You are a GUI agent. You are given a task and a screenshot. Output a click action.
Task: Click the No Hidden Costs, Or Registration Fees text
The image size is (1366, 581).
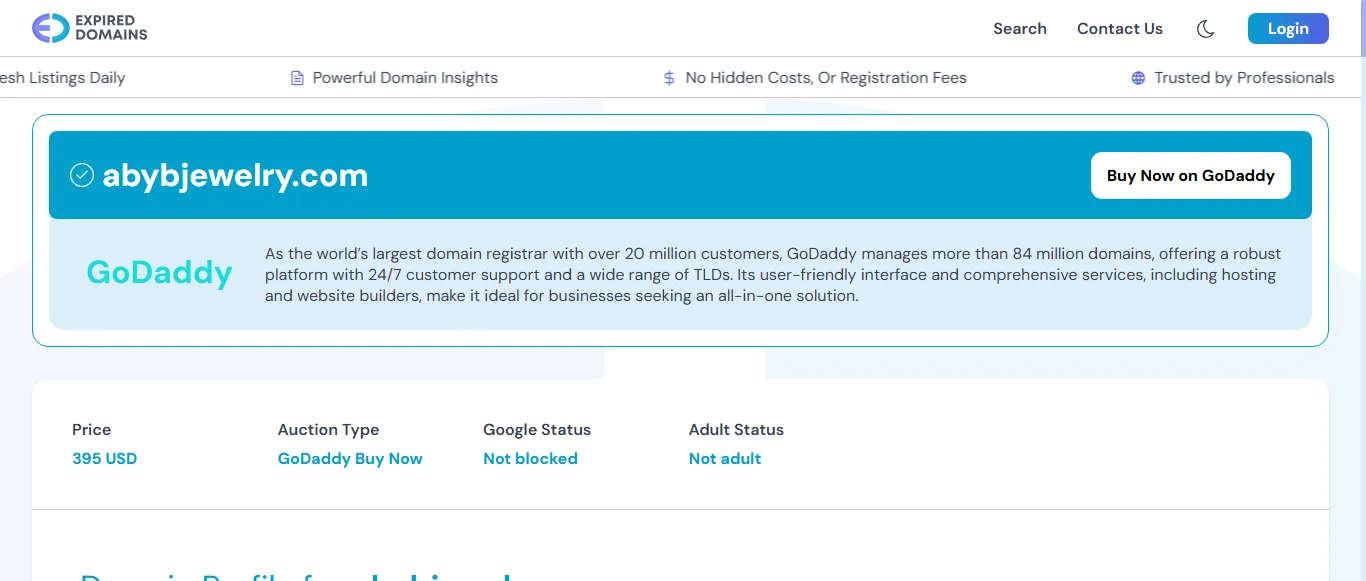[x=825, y=78]
